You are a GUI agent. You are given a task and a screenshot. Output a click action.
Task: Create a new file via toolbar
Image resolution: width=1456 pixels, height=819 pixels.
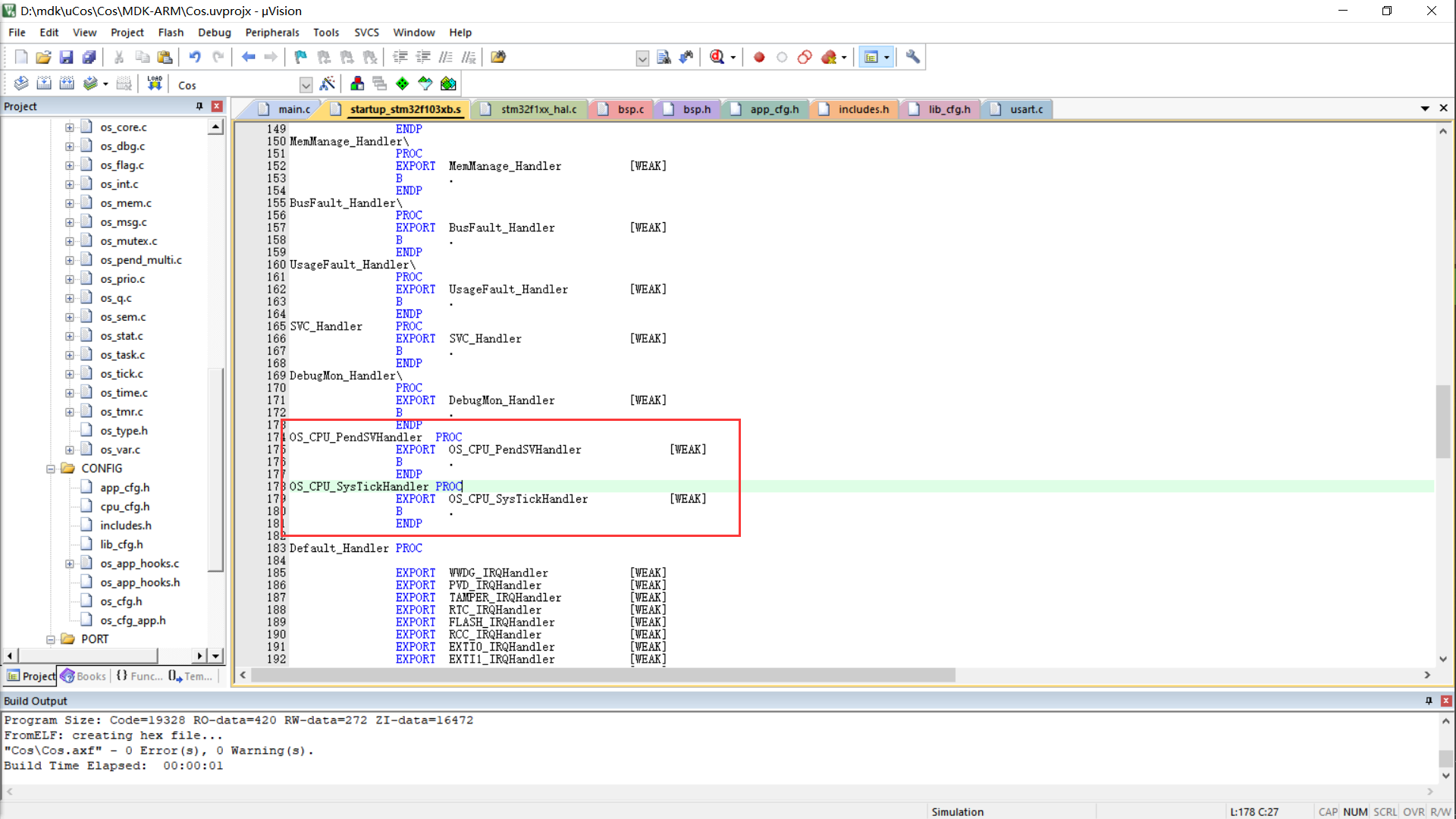(21, 57)
